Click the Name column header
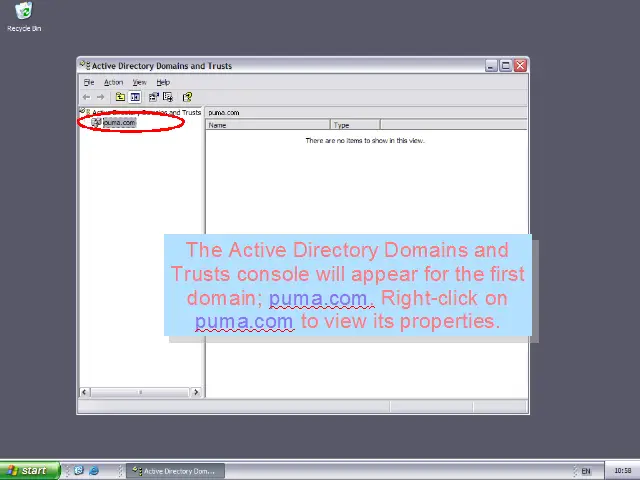Viewport: 640px width, 480px height. point(268,125)
